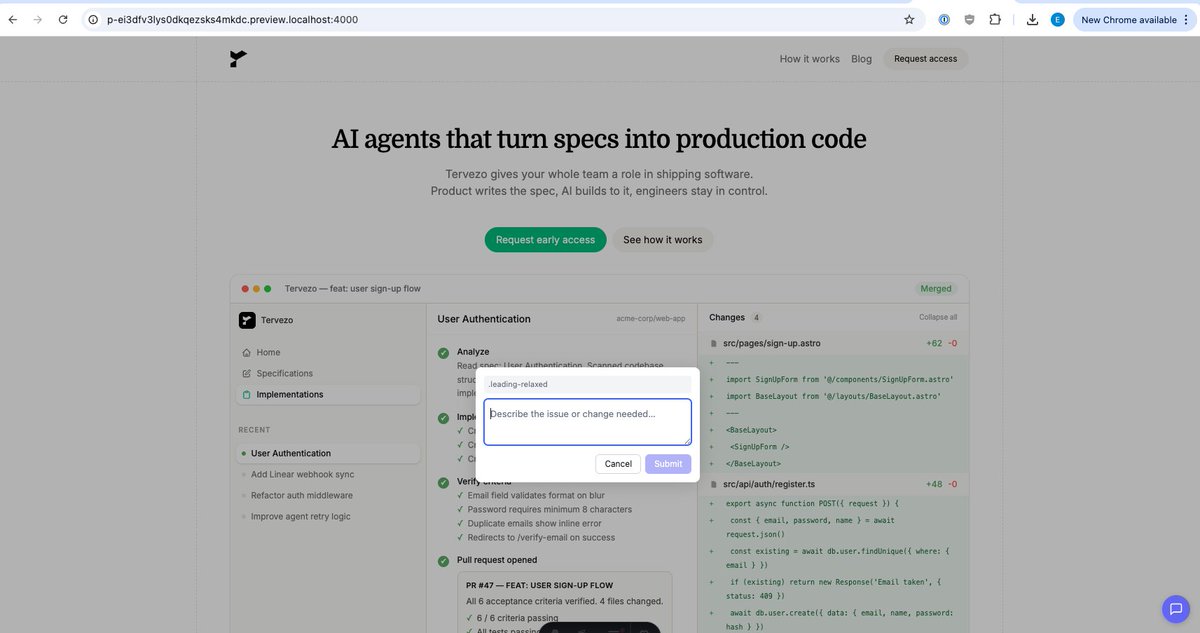
Task: Click the browser back arrow
Action: click(x=13, y=19)
